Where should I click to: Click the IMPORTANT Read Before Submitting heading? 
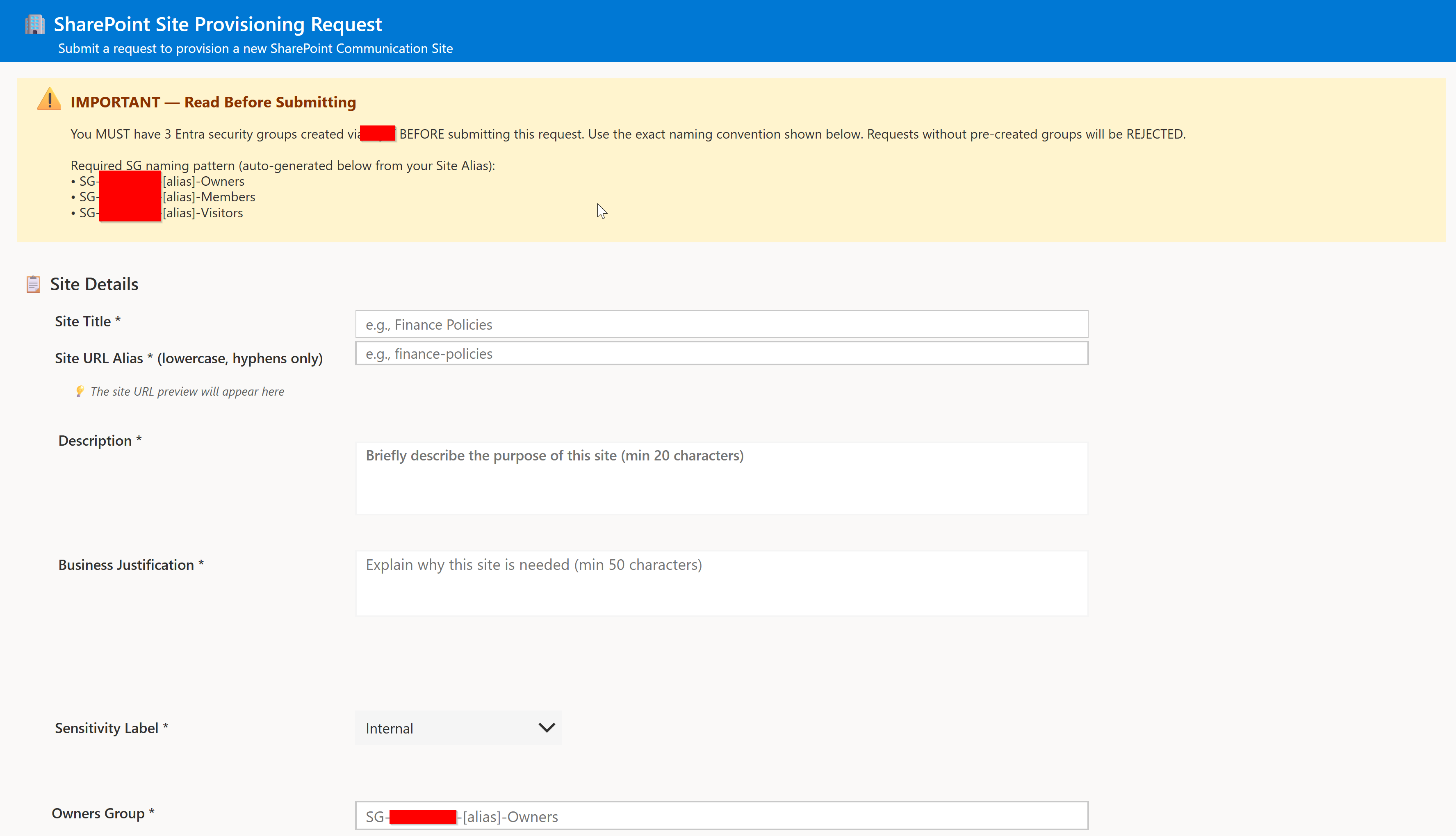click(x=213, y=102)
